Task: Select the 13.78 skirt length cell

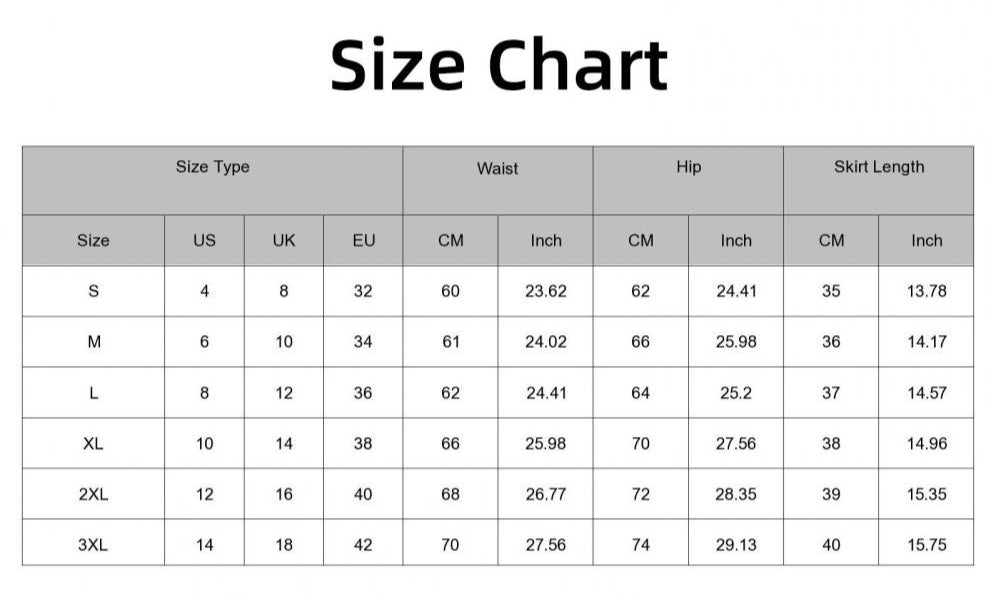Action: 926,291
